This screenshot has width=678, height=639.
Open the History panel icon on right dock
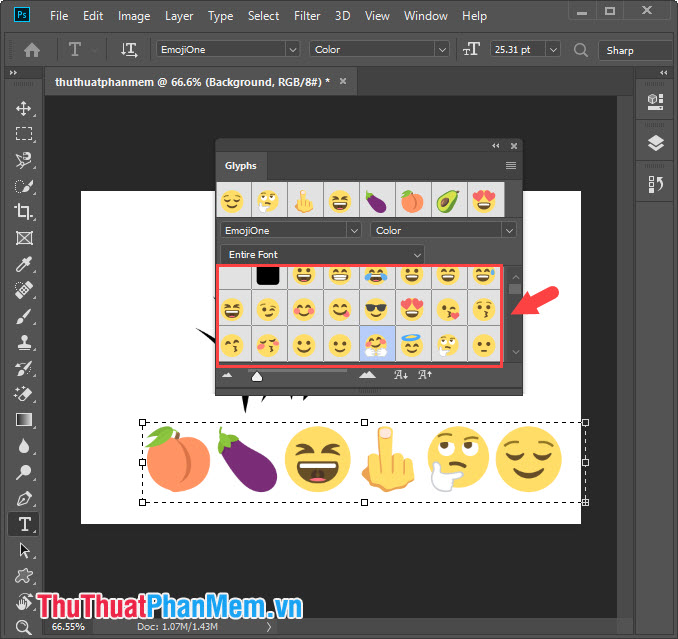(656, 184)
